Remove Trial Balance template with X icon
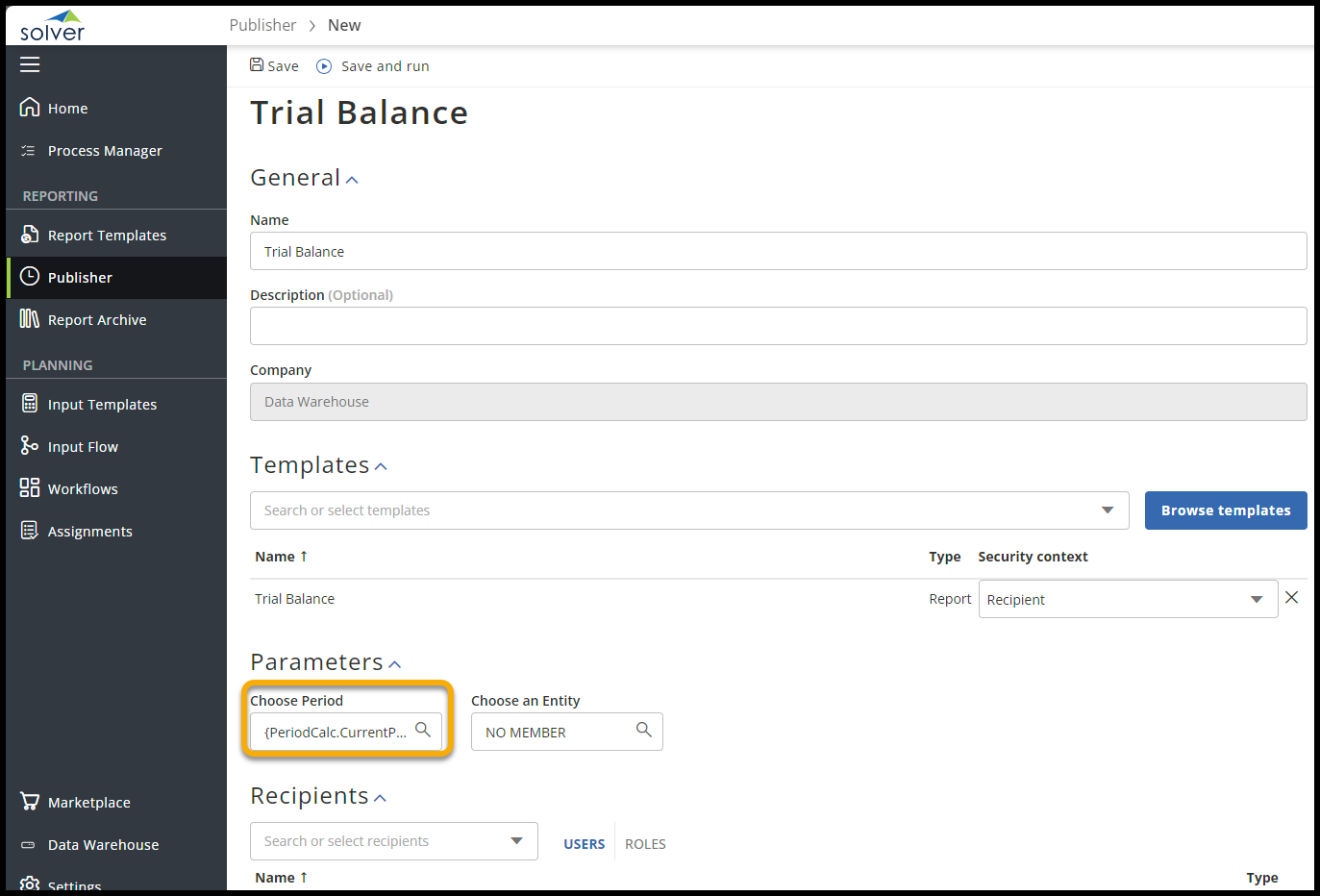The width and height of the screenshot is (1320, 896). (x=1291, y=598)
